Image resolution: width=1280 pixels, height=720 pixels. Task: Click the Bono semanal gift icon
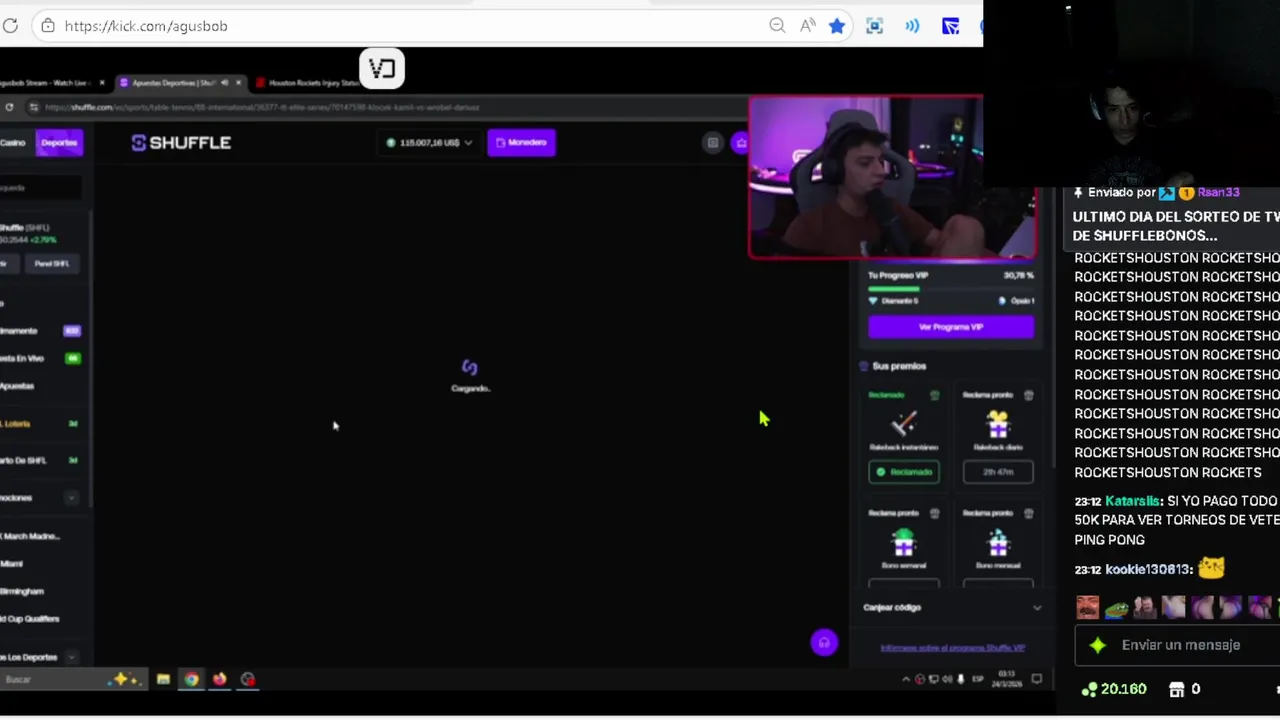point(904,542)
